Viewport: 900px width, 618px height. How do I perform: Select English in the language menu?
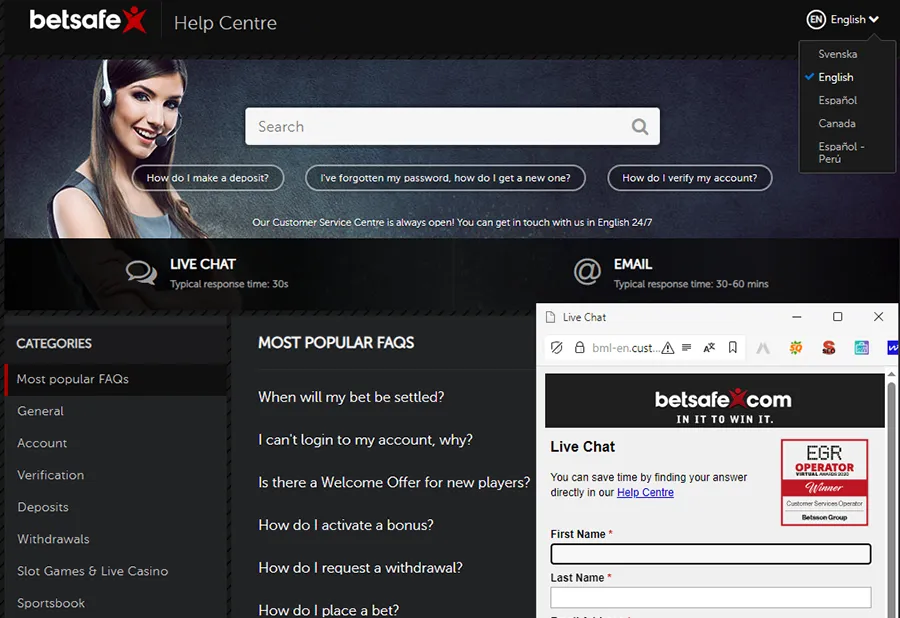click(835, 77)
